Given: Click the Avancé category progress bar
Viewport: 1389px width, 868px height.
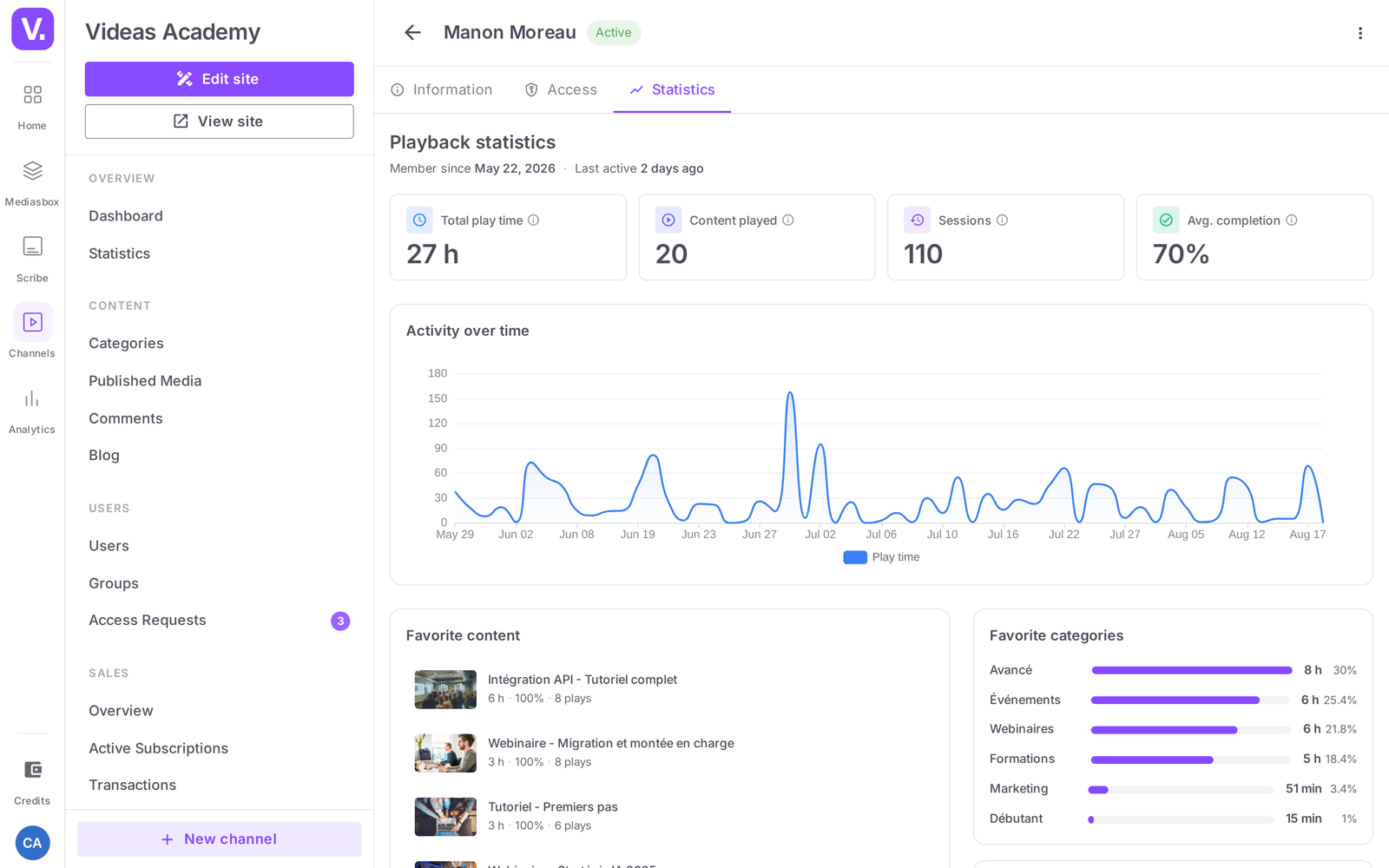Looking at the screenshot, I should click(x=1191, y=670).
